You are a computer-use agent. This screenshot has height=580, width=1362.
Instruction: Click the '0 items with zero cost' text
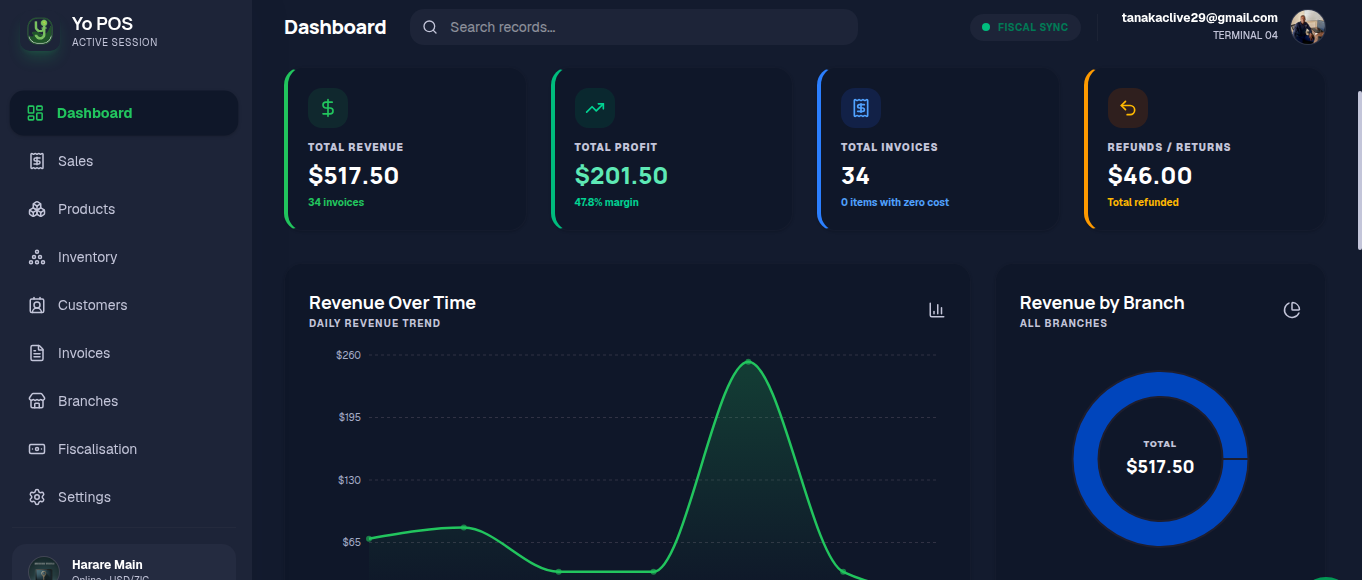[895, 202]
